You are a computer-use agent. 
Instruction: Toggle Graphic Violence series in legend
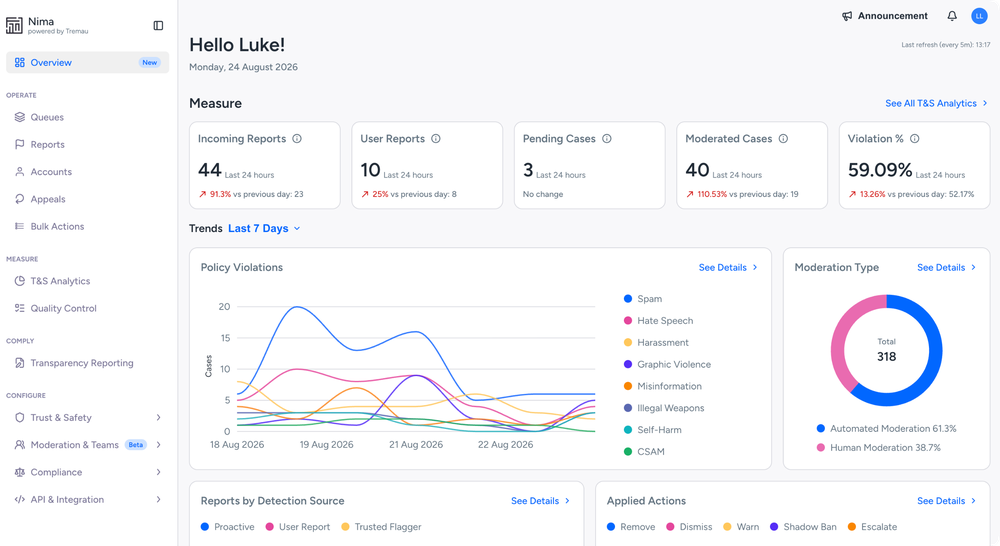pyautogui.click(x=667, y=364)
